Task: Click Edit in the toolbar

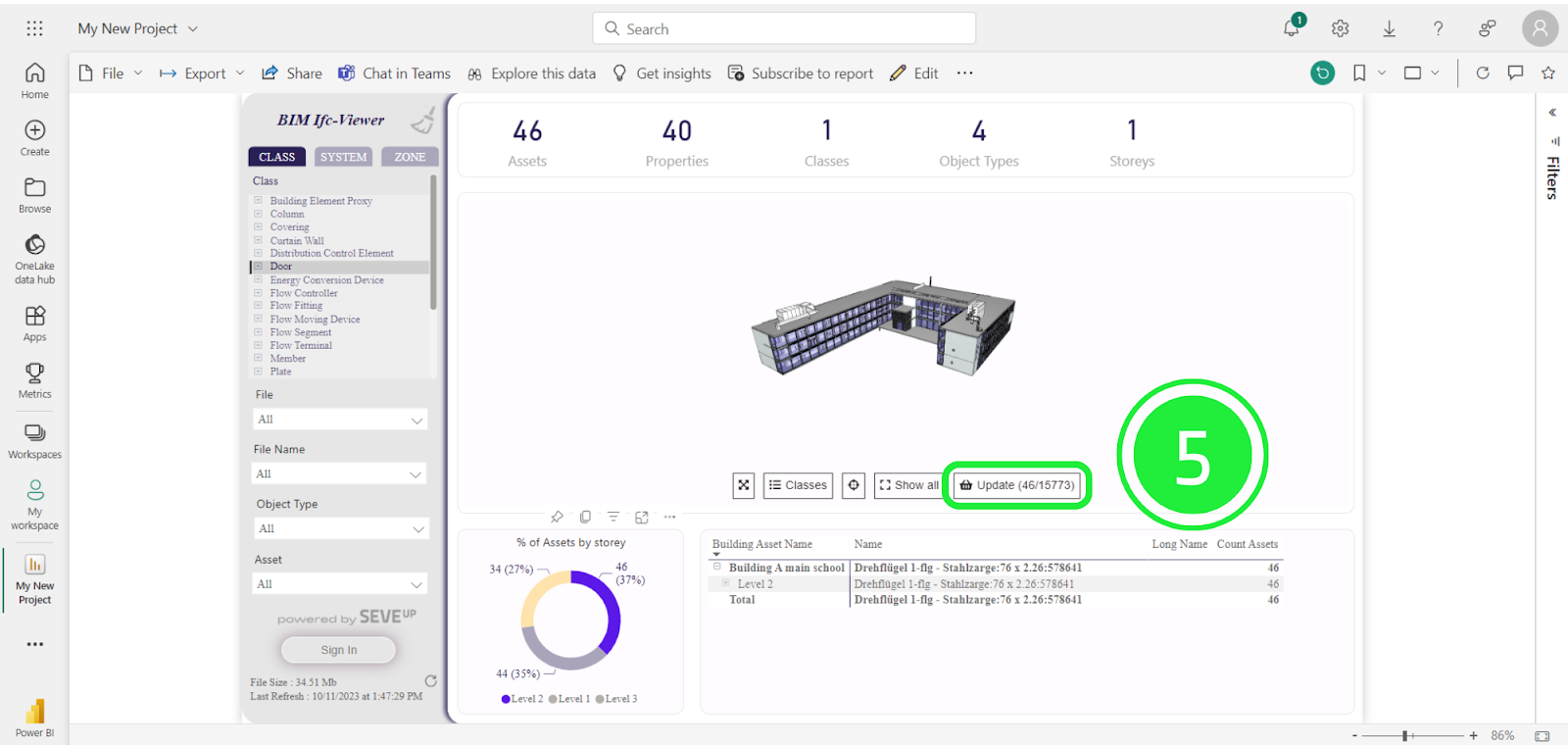Action: 914,73
